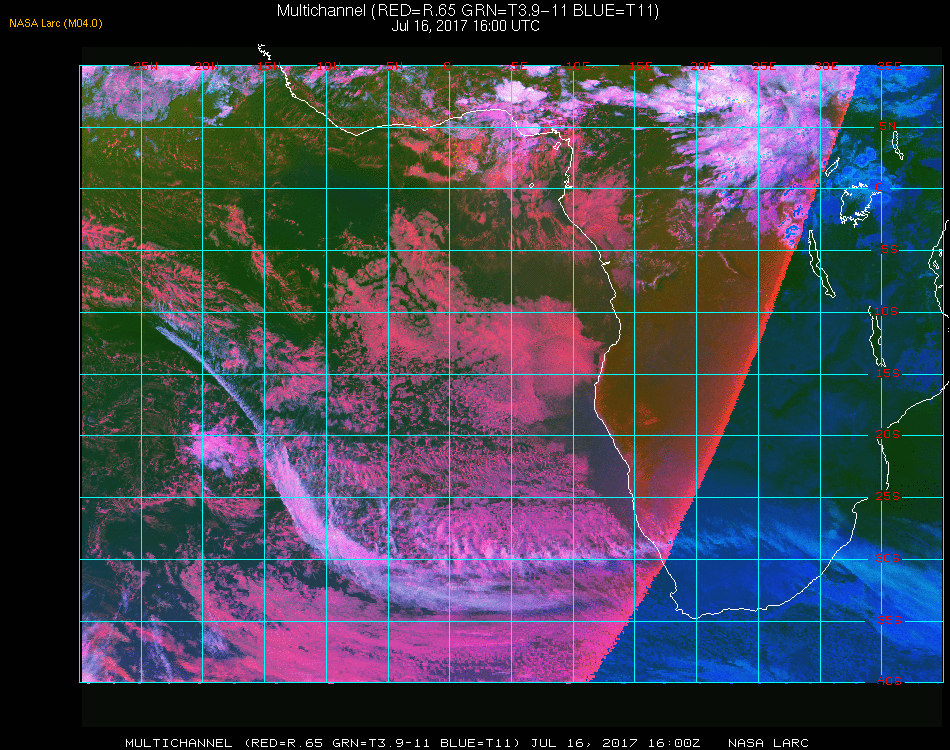Image resolution: width=950 pixels, height=750 pixels.
Task: Click the 15W longitude label
Action: click(268, 66)
